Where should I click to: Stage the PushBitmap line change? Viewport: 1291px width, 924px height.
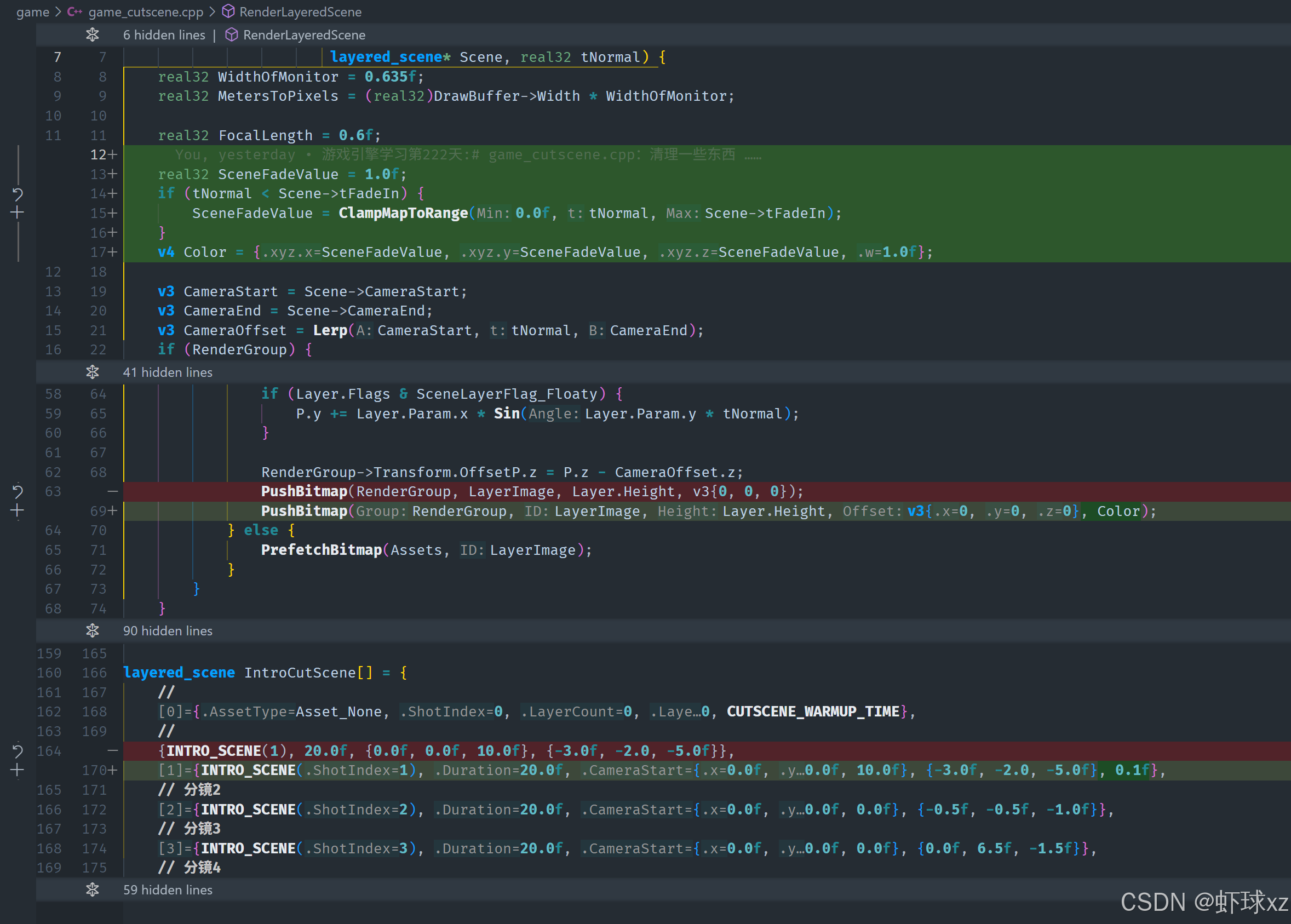pos(17,510)
